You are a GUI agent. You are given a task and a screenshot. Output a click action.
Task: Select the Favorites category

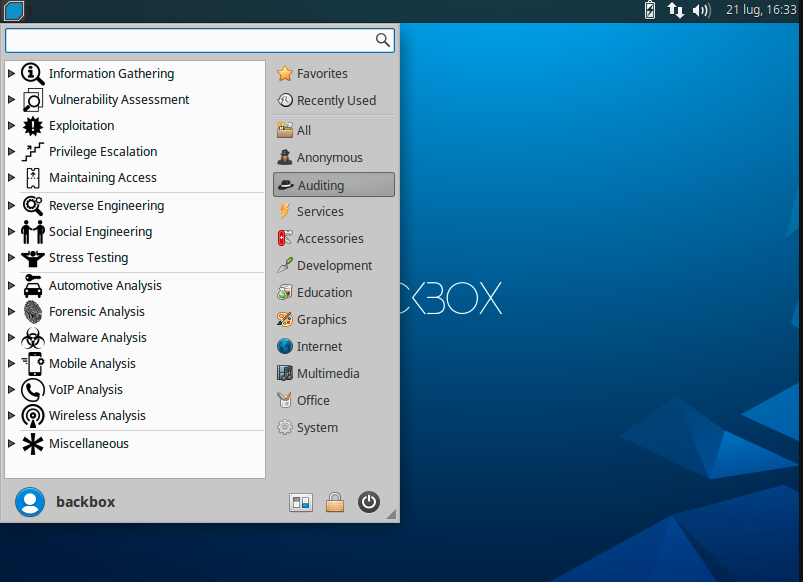coord(334,74)
